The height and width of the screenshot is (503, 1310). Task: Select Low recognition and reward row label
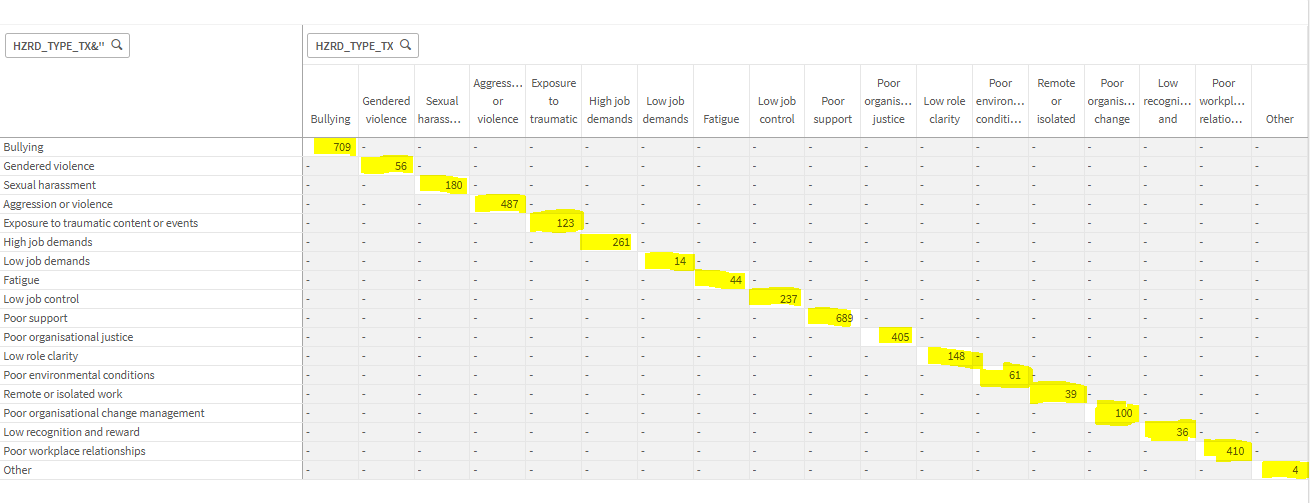tap(72, 432)
